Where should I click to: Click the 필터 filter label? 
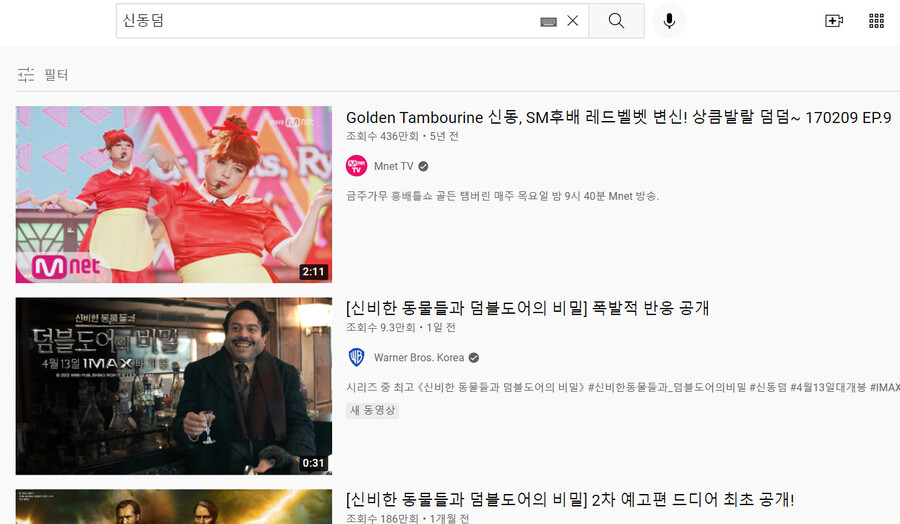click(x=56, y=75)
